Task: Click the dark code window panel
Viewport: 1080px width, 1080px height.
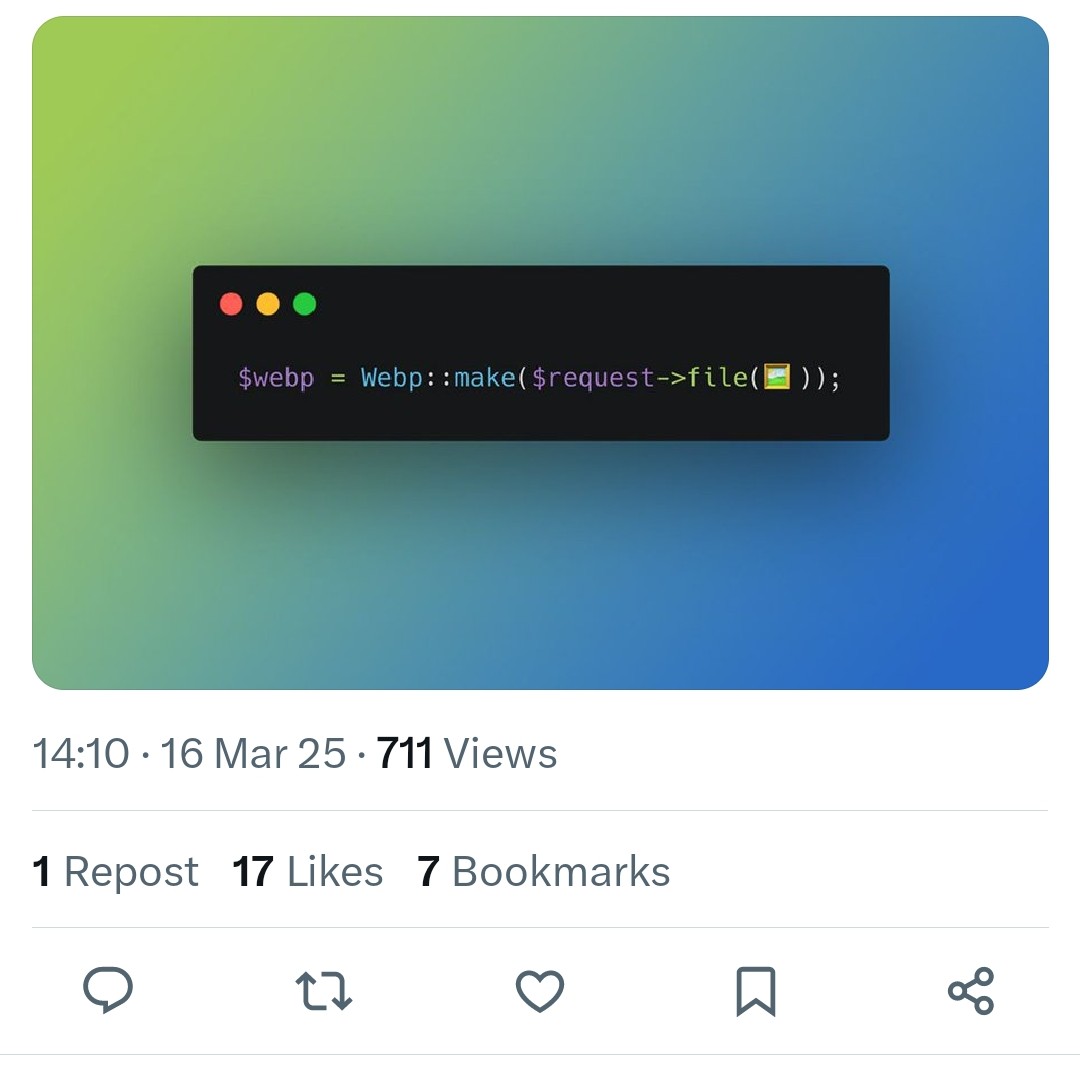Action: pos(541,353)
